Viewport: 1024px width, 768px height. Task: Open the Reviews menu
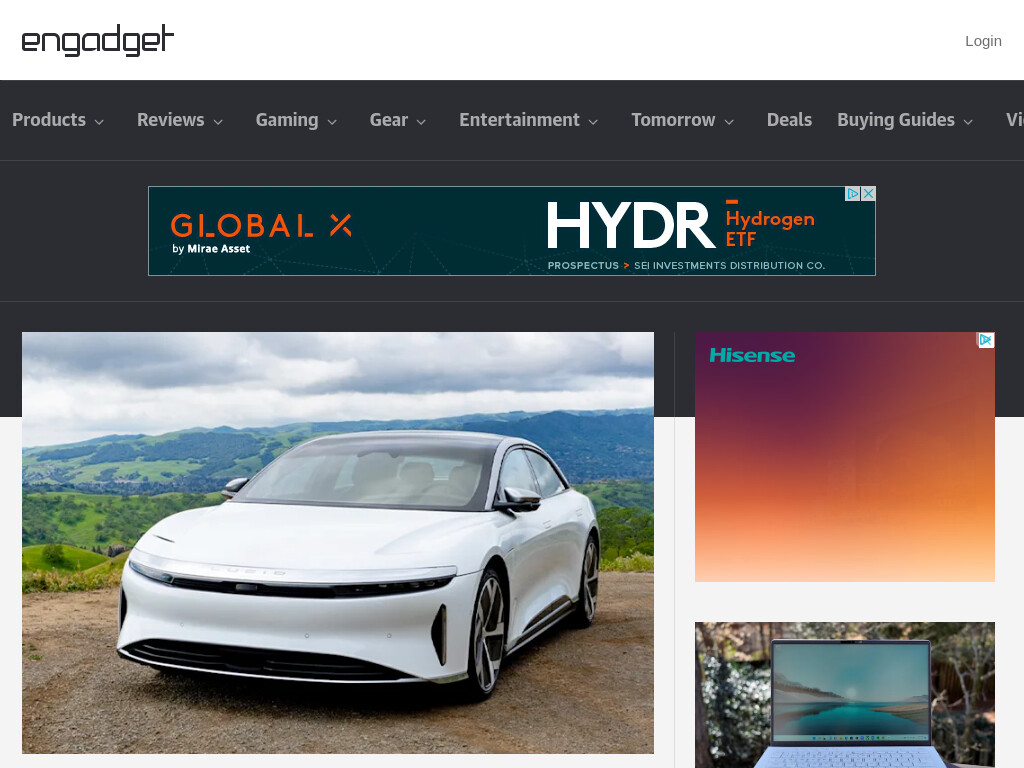(x=170, y=120)
